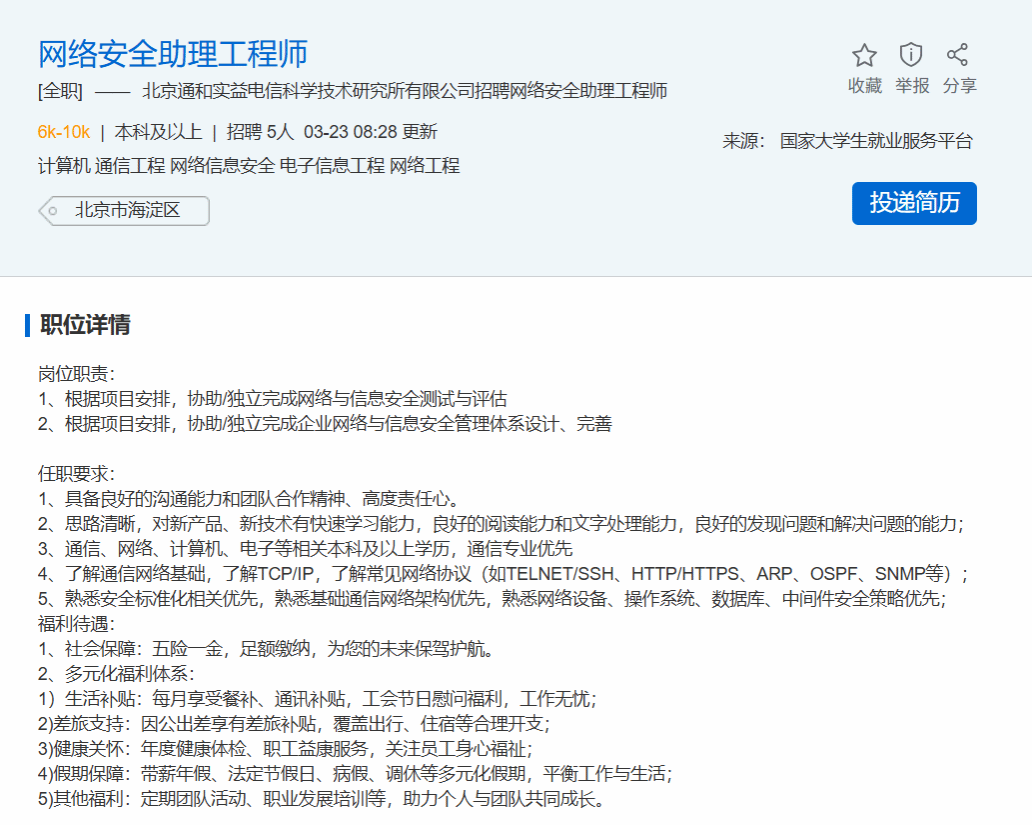The height and width of the screenshot is (825, 1032).
Task: Click source 国家大学生就业服务平台
Action: coord(876,141)
